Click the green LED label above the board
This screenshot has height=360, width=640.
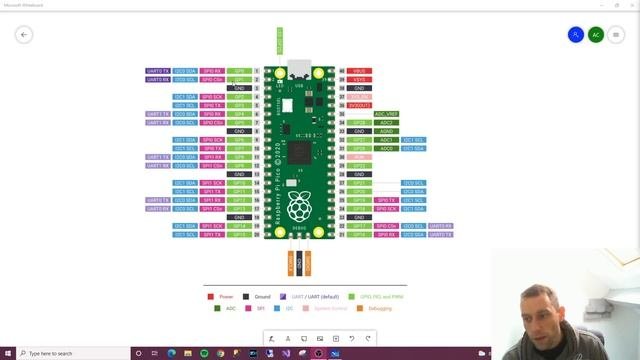(x=280, y=41)
